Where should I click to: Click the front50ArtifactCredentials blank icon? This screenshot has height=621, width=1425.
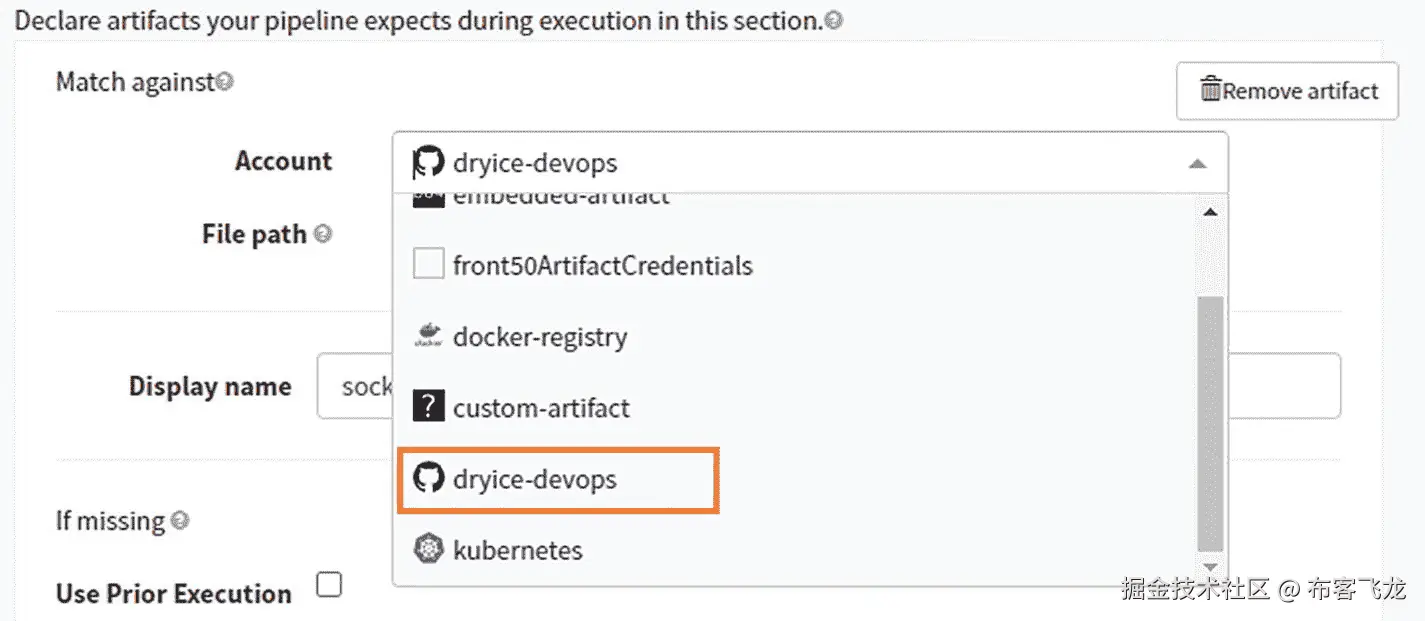point(428,265)
